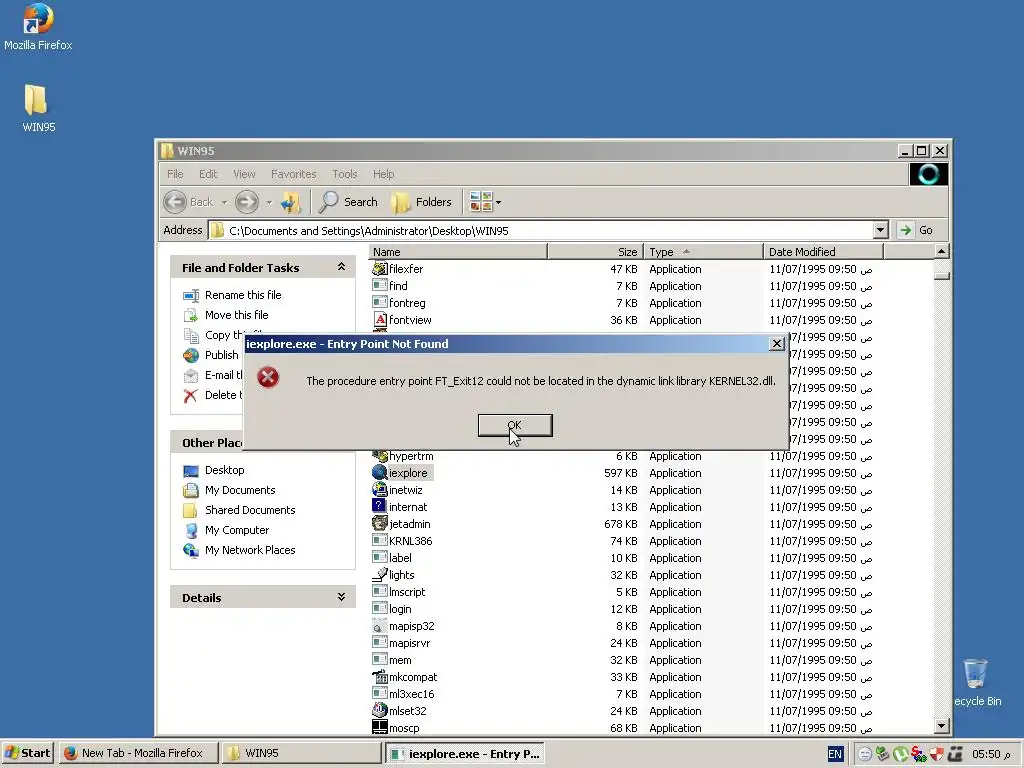
Task: Select the WIN95 folder on desktop
Action: (38, 108)
